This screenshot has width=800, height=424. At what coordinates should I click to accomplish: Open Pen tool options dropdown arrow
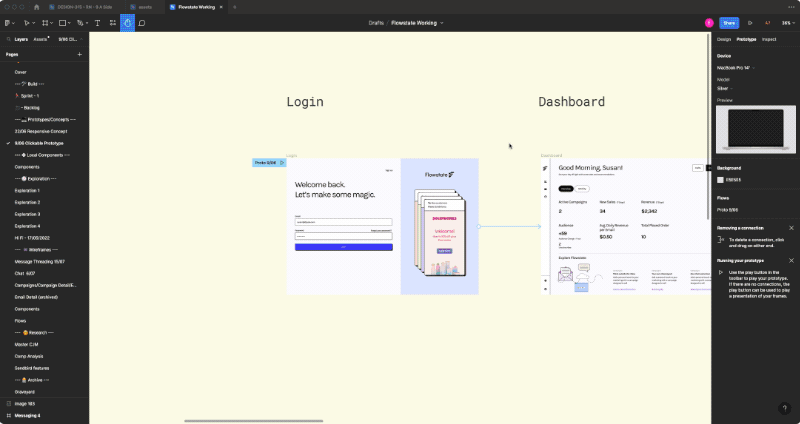click(x=87, y=23)
